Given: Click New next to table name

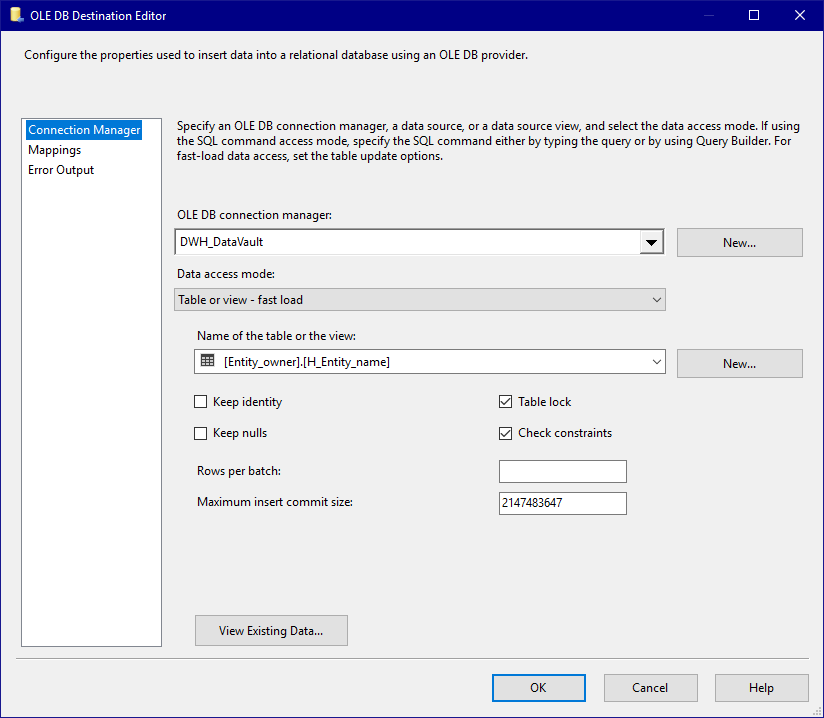Looking at the screenshot, I should [739, 363].
